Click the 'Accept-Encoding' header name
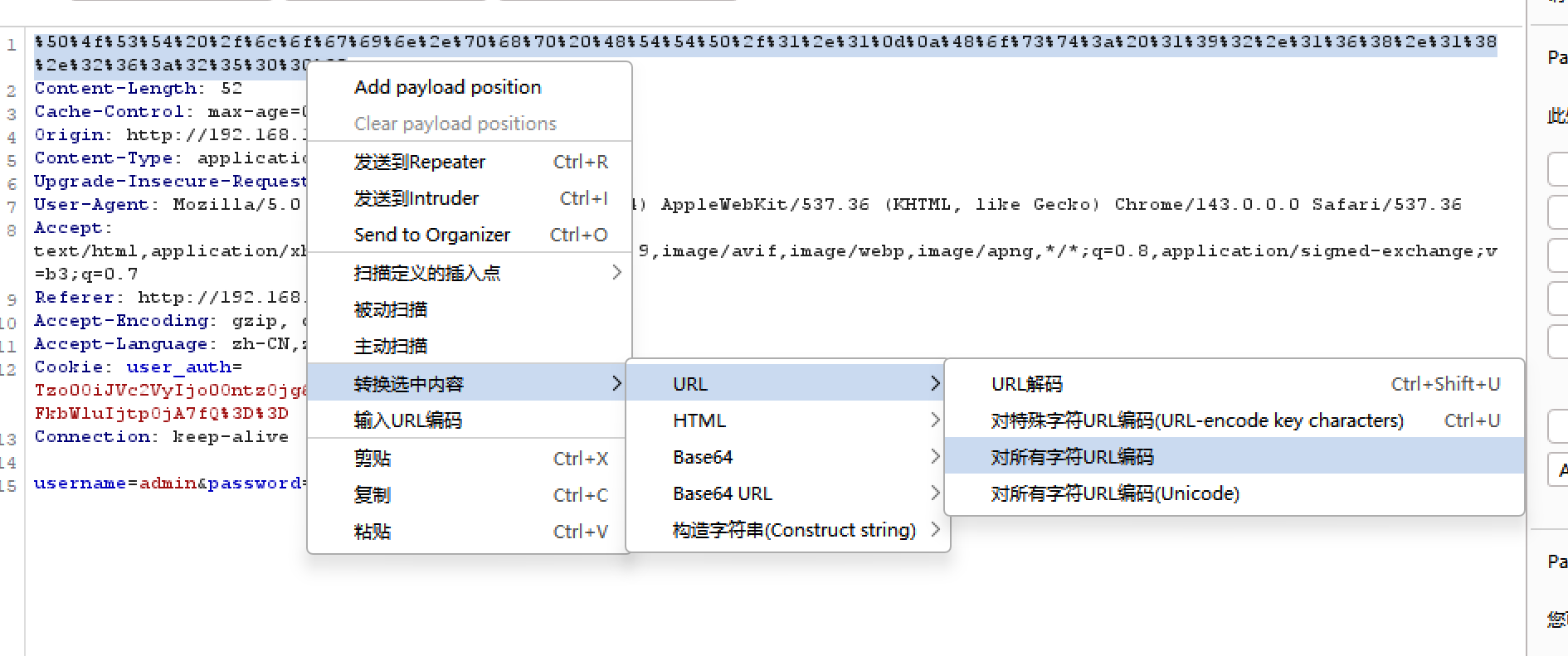Screen dimensions: 1568x656 (x=120, y=320)
